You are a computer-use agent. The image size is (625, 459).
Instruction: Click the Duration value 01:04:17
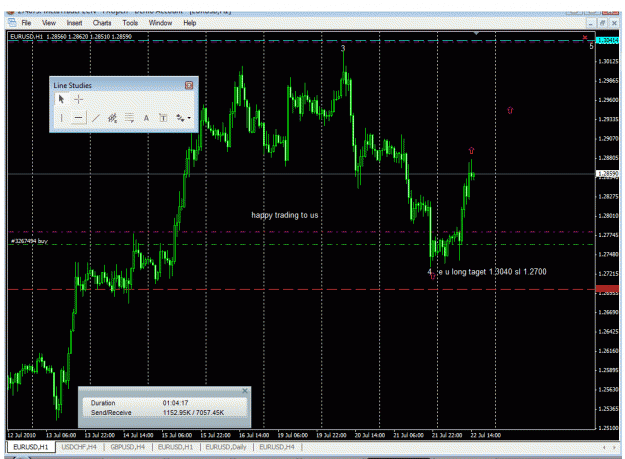(x=175, y=403)
